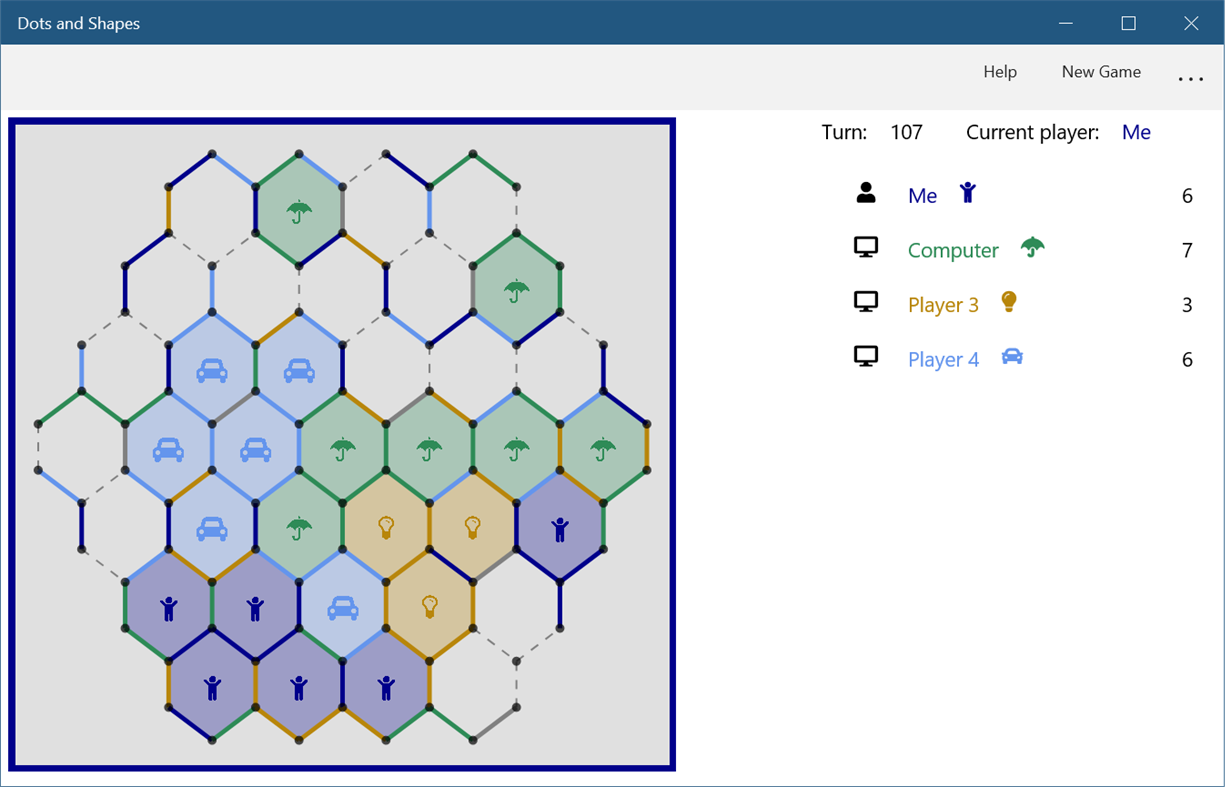Click the person icon beside Me
Viewport: 1225px width, 787px height.
tap(866, 193)
